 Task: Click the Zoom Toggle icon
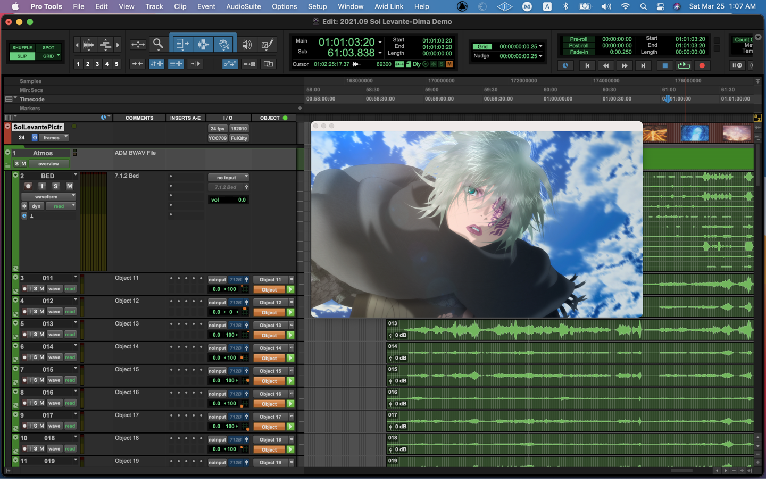click(138, 44)
